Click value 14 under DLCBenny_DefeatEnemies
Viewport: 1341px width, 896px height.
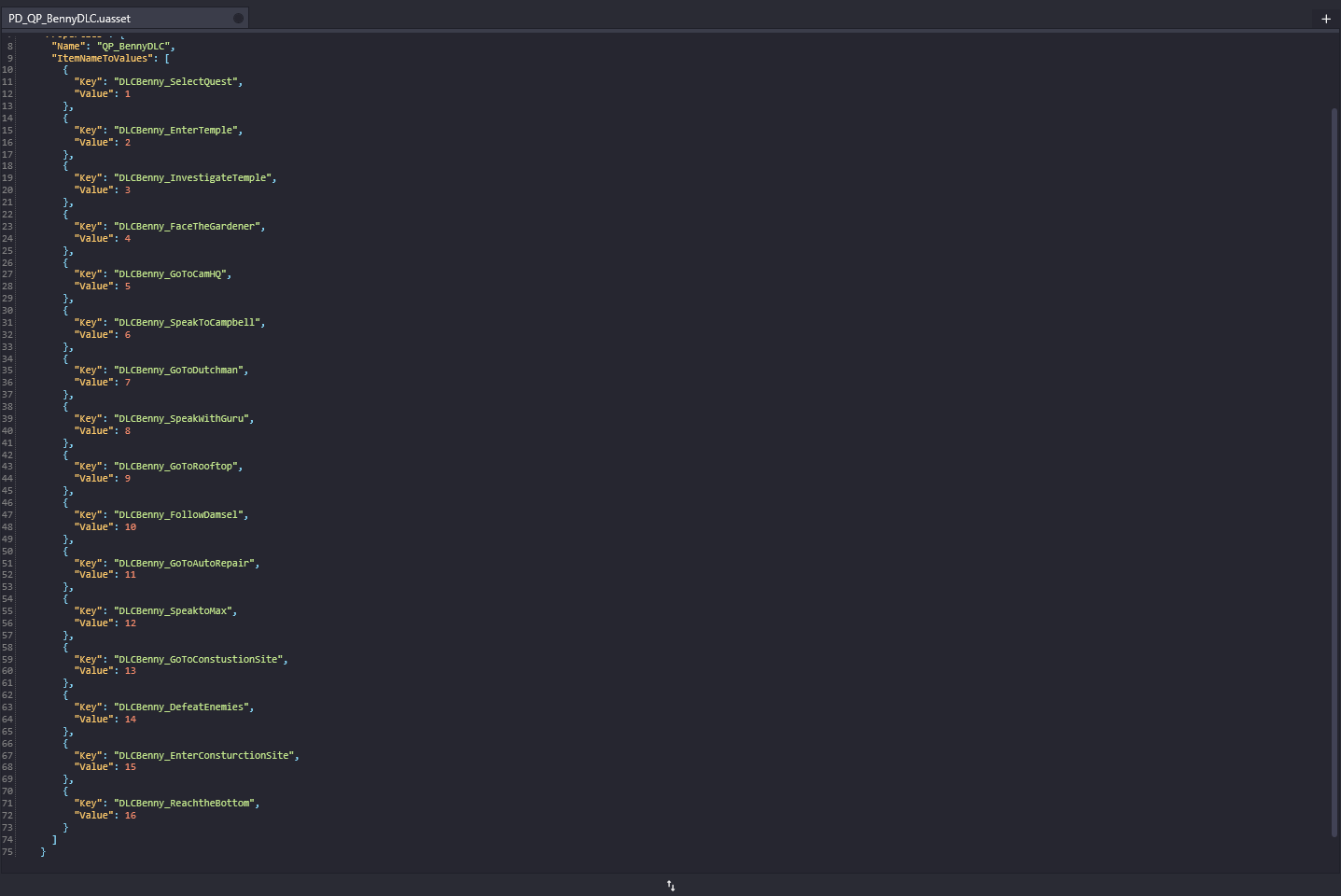click(131, 720)
